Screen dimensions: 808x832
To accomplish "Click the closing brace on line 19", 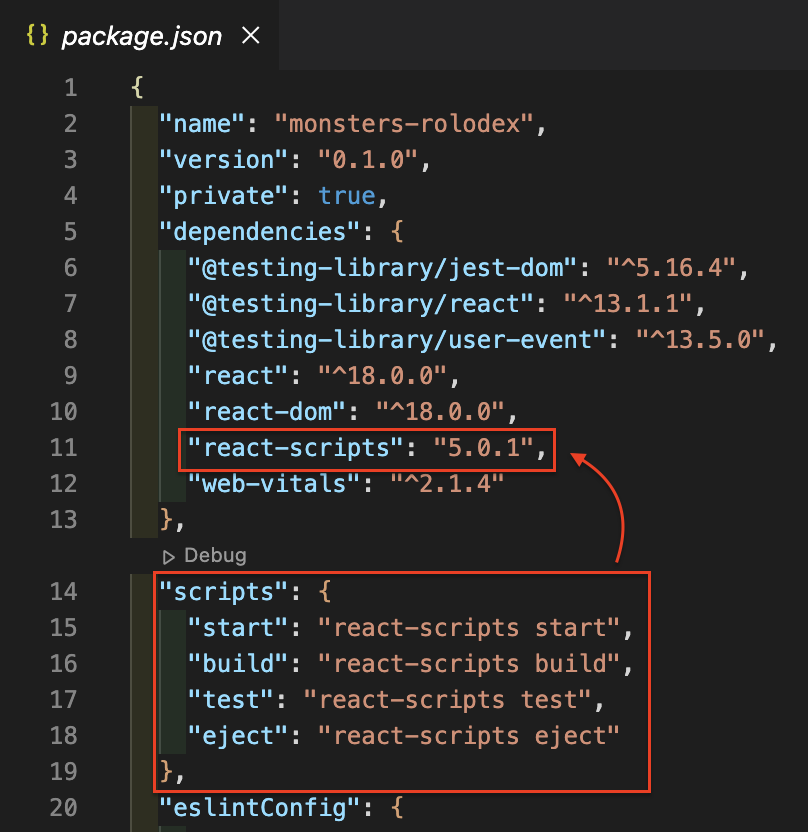I will tap(167, 773).
